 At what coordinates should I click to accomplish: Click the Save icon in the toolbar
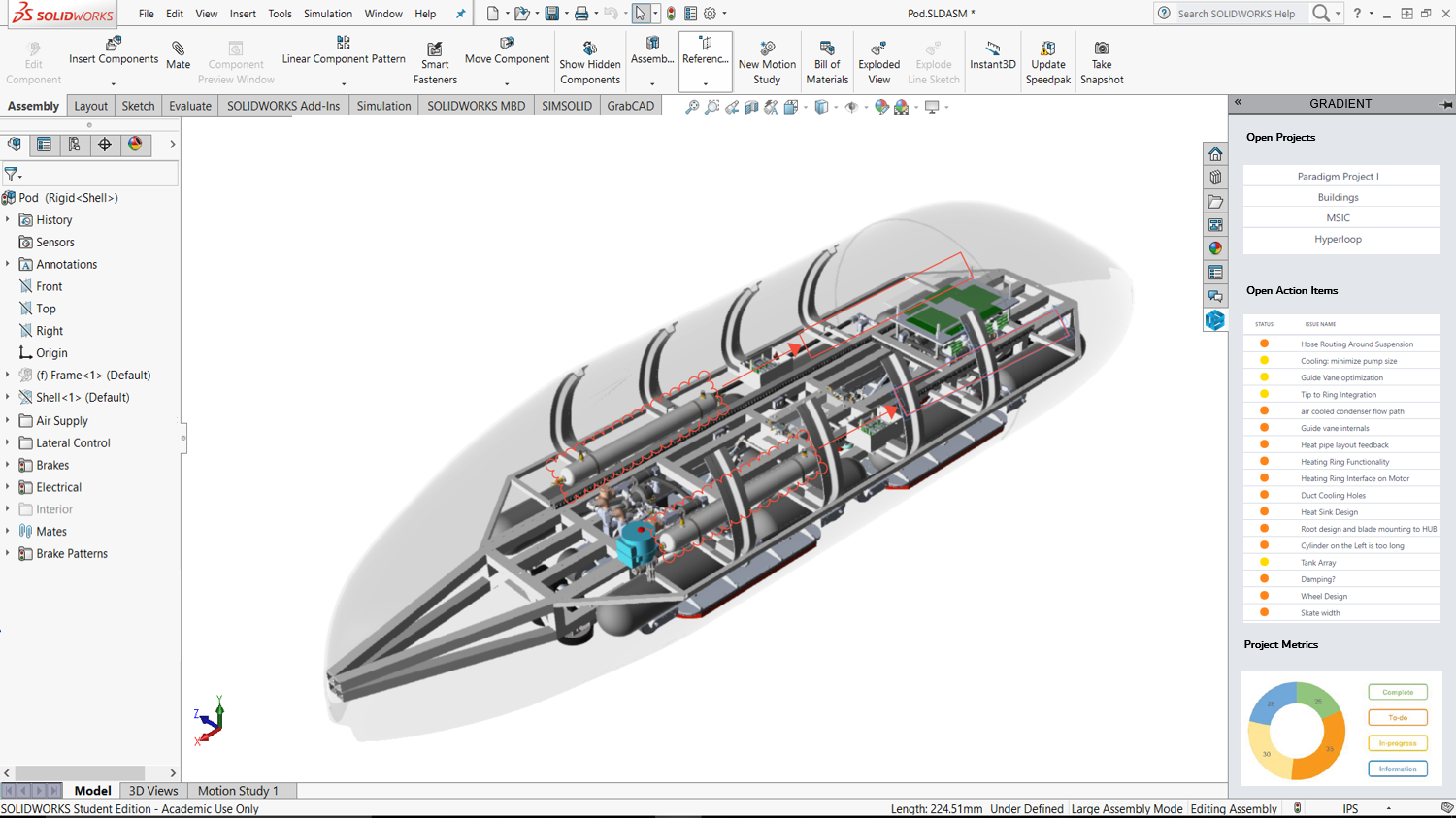551,14
